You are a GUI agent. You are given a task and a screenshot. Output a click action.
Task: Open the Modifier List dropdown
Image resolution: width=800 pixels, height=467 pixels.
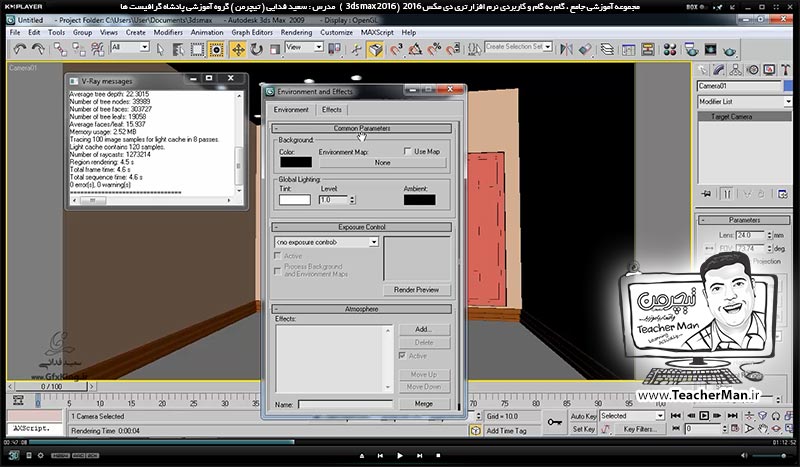click(x=788, y=102)
